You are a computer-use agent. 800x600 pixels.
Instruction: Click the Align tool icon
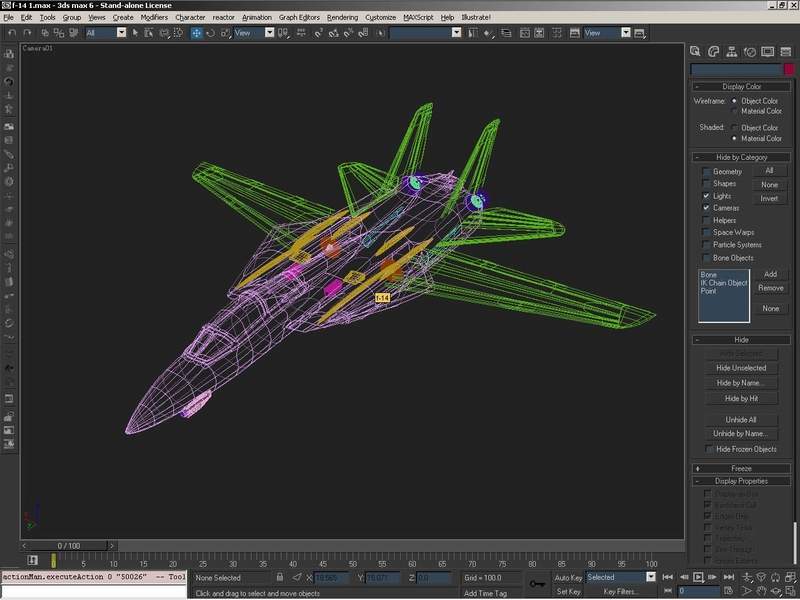pos(489,33)
